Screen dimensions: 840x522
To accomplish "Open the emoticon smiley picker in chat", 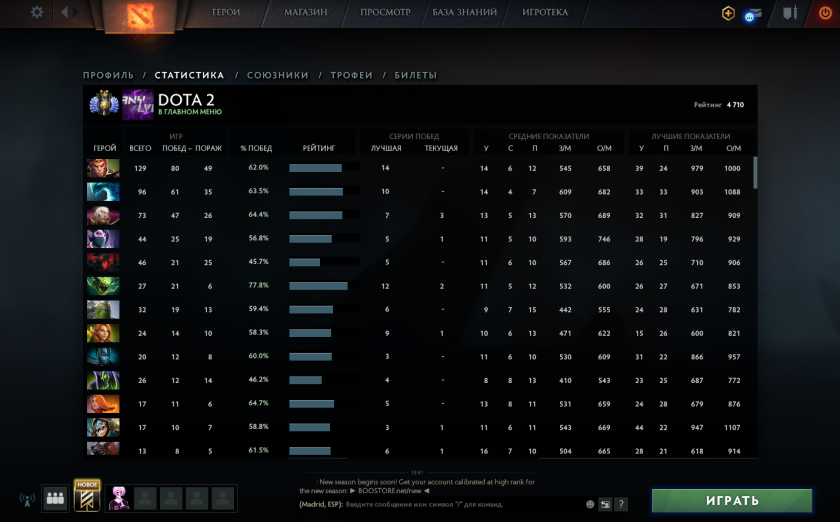I will [x=590, y=504].
